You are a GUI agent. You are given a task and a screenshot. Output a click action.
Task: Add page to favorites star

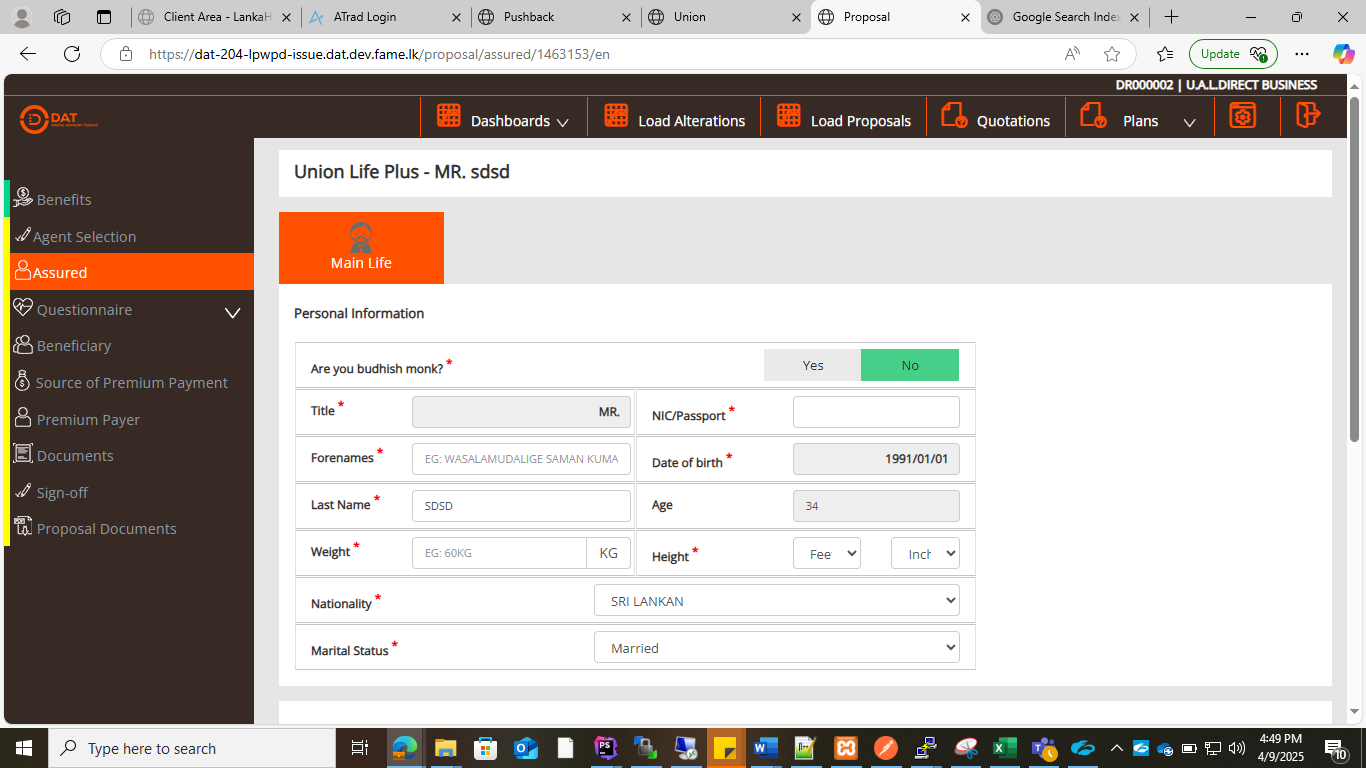(x=1112, y=54)
